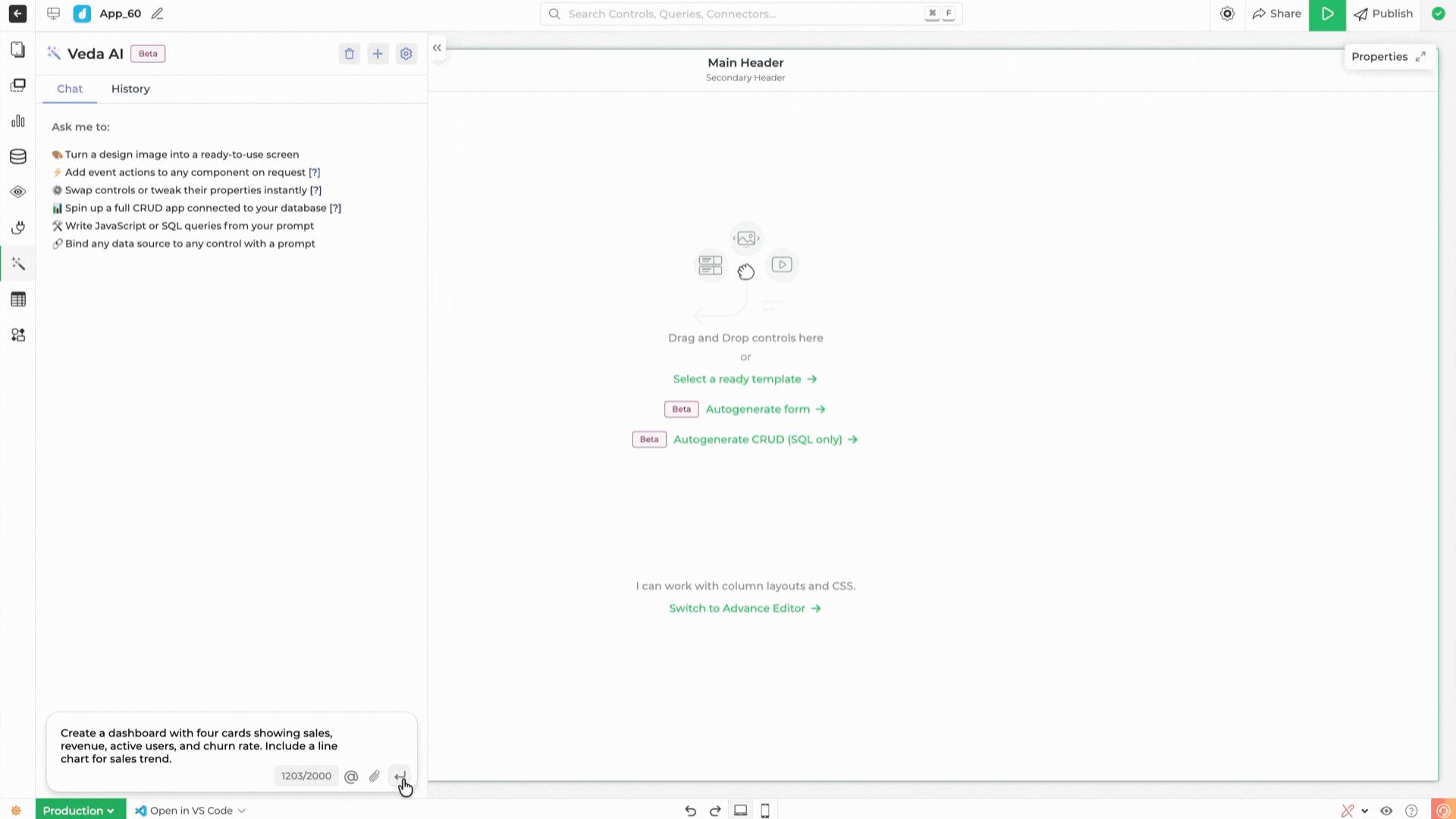Delete the conversation using the trash icon
This screenshot has width=1456, height=819.
click(350, 53)
